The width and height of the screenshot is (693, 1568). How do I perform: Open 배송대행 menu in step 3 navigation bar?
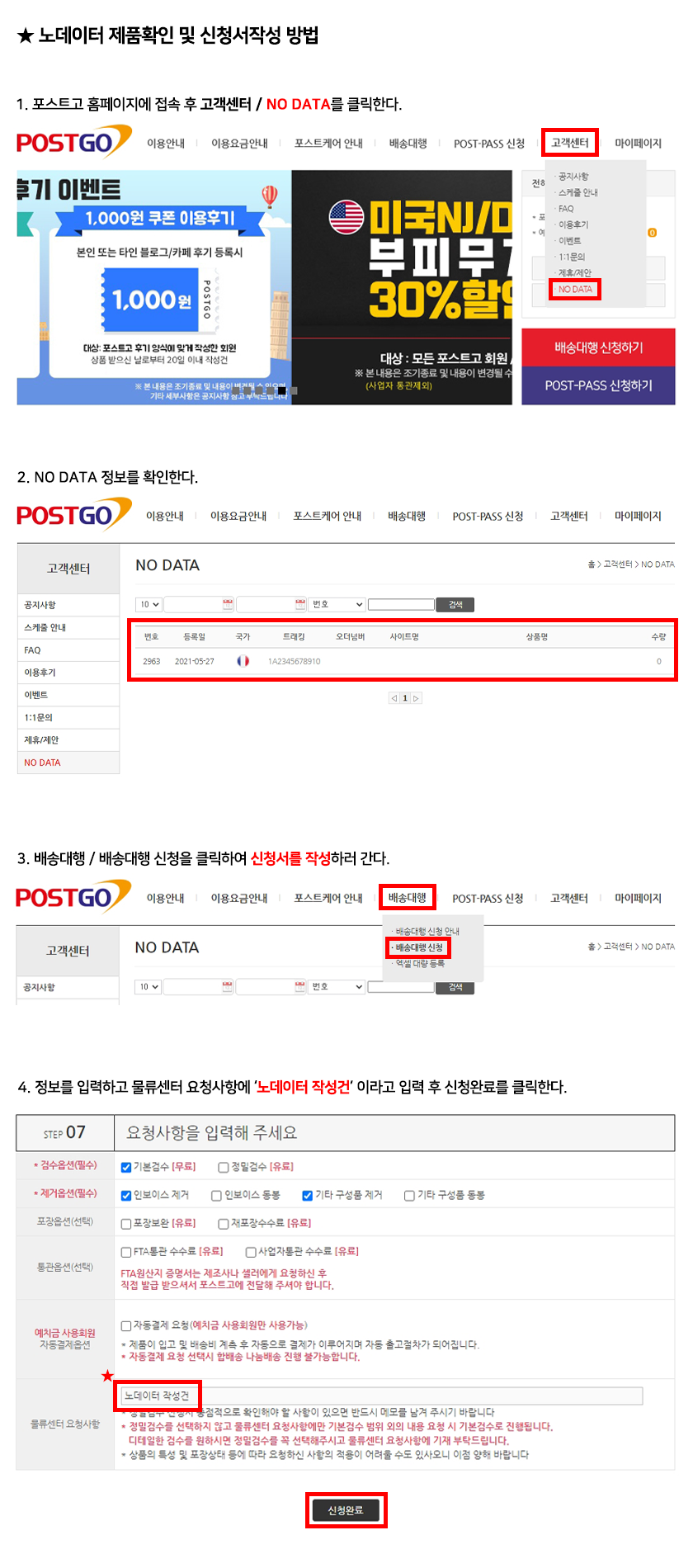click(x=408, y=898)
